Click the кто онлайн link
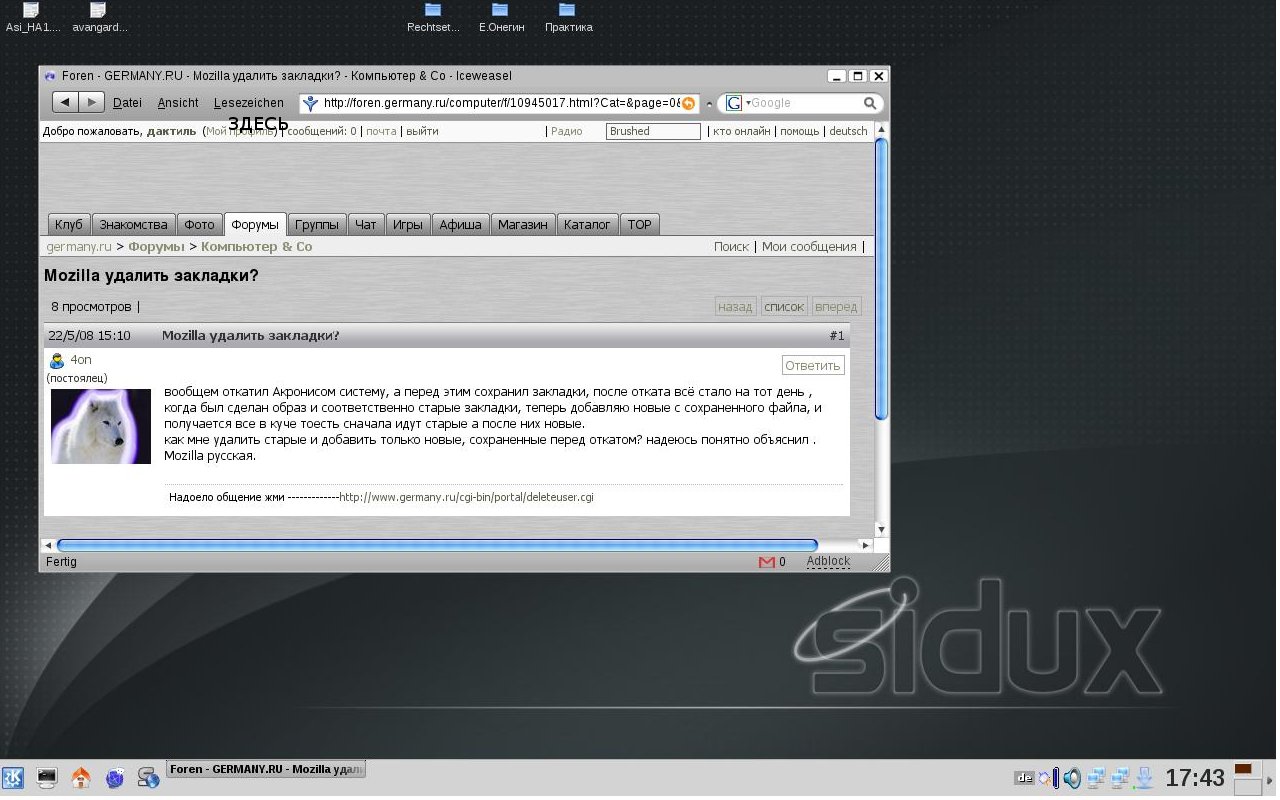 pyautogui.click(x=741, y=131)
